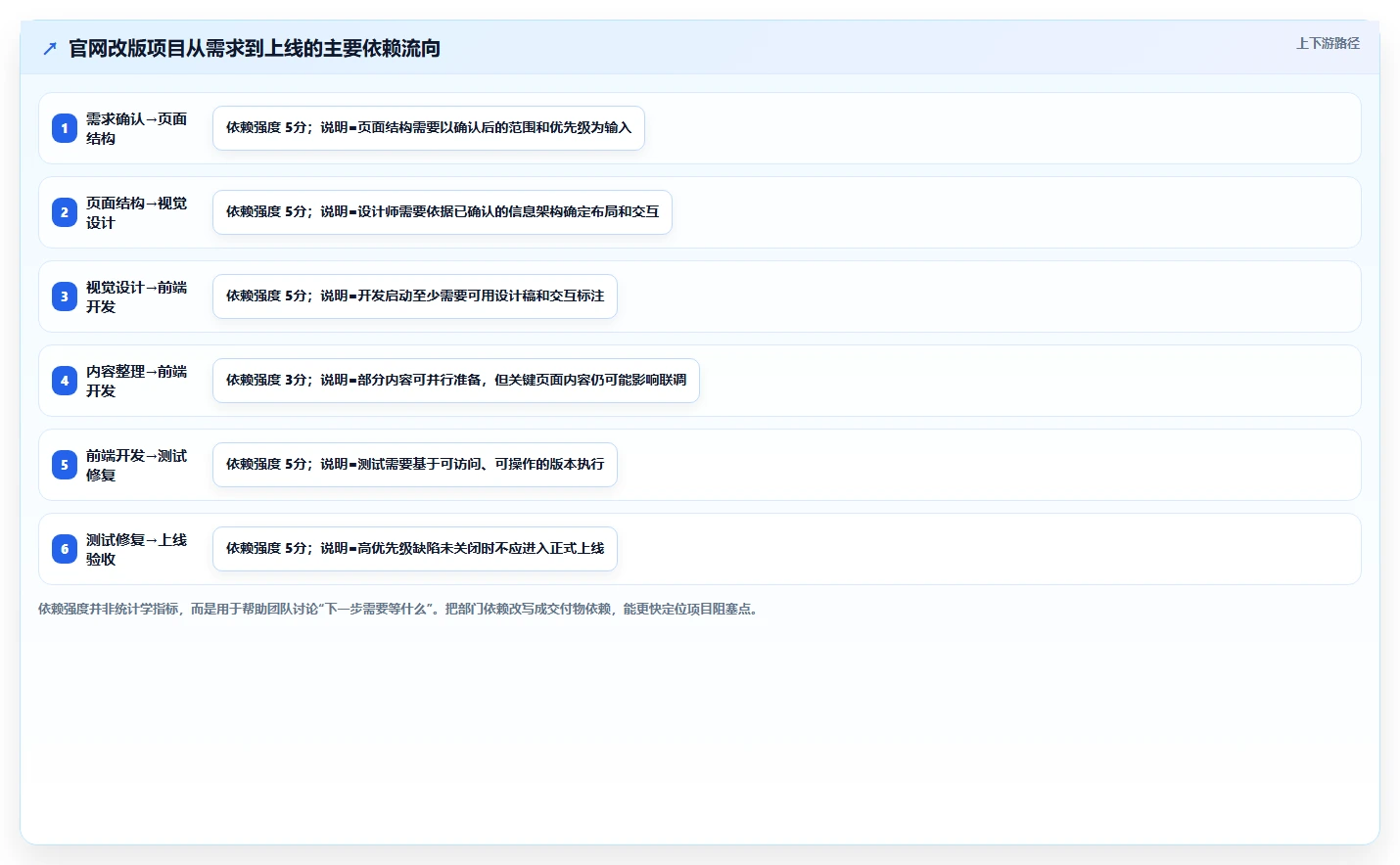
Task: Open the note about 设计师需要依据已确认的信息架构
Action: point(443,212)
